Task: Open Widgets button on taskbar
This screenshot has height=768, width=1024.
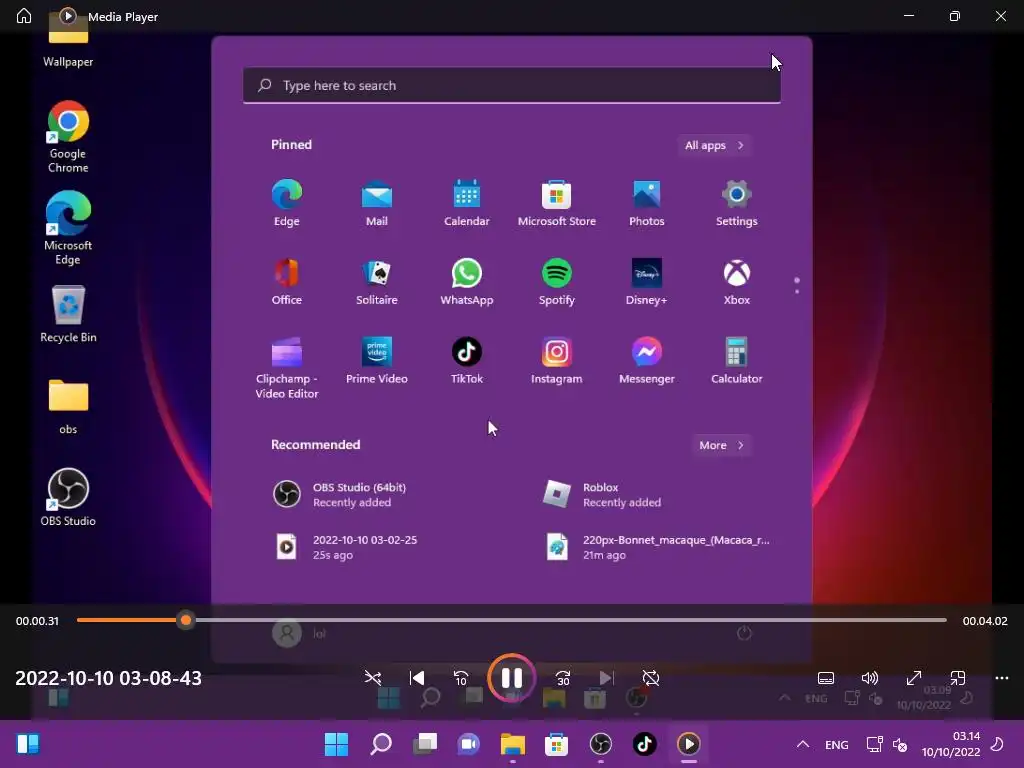Action: point(28,744)
